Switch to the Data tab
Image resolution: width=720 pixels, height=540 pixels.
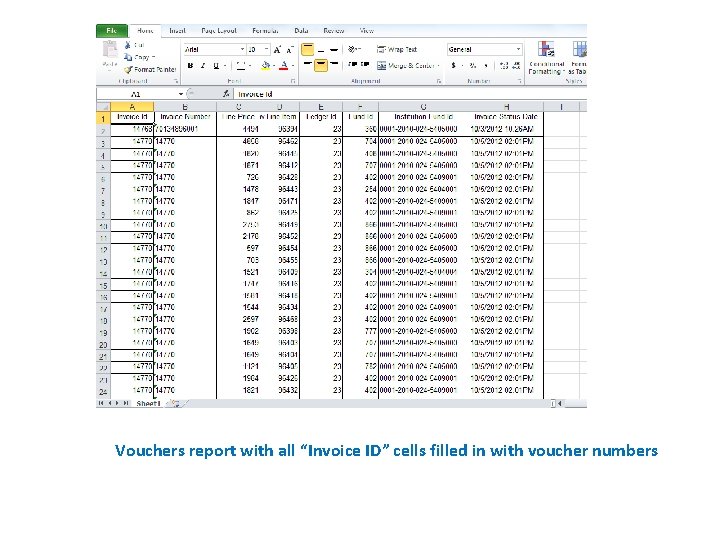[301, 31]
